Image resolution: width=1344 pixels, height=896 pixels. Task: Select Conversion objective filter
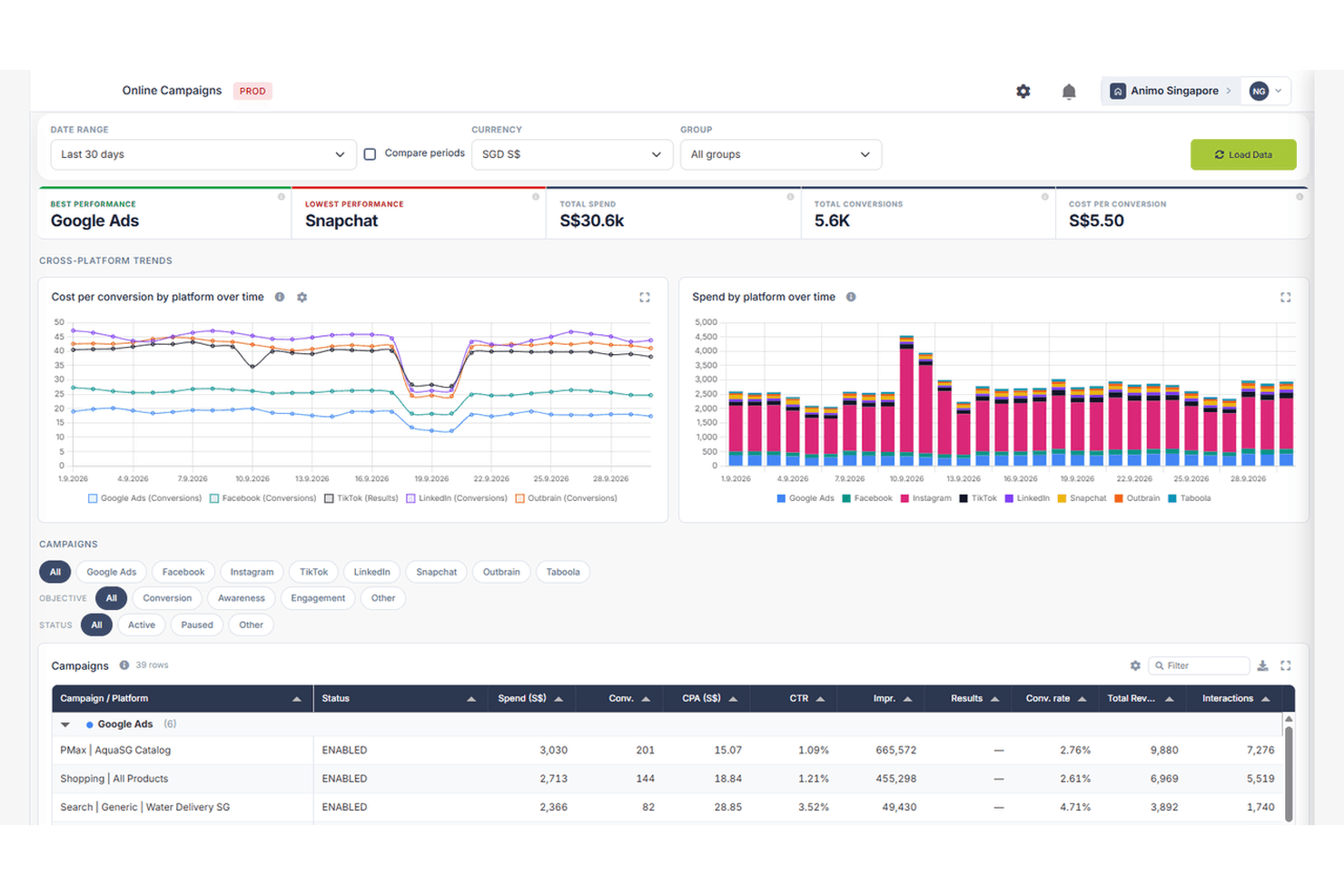[x=167, y=598]
